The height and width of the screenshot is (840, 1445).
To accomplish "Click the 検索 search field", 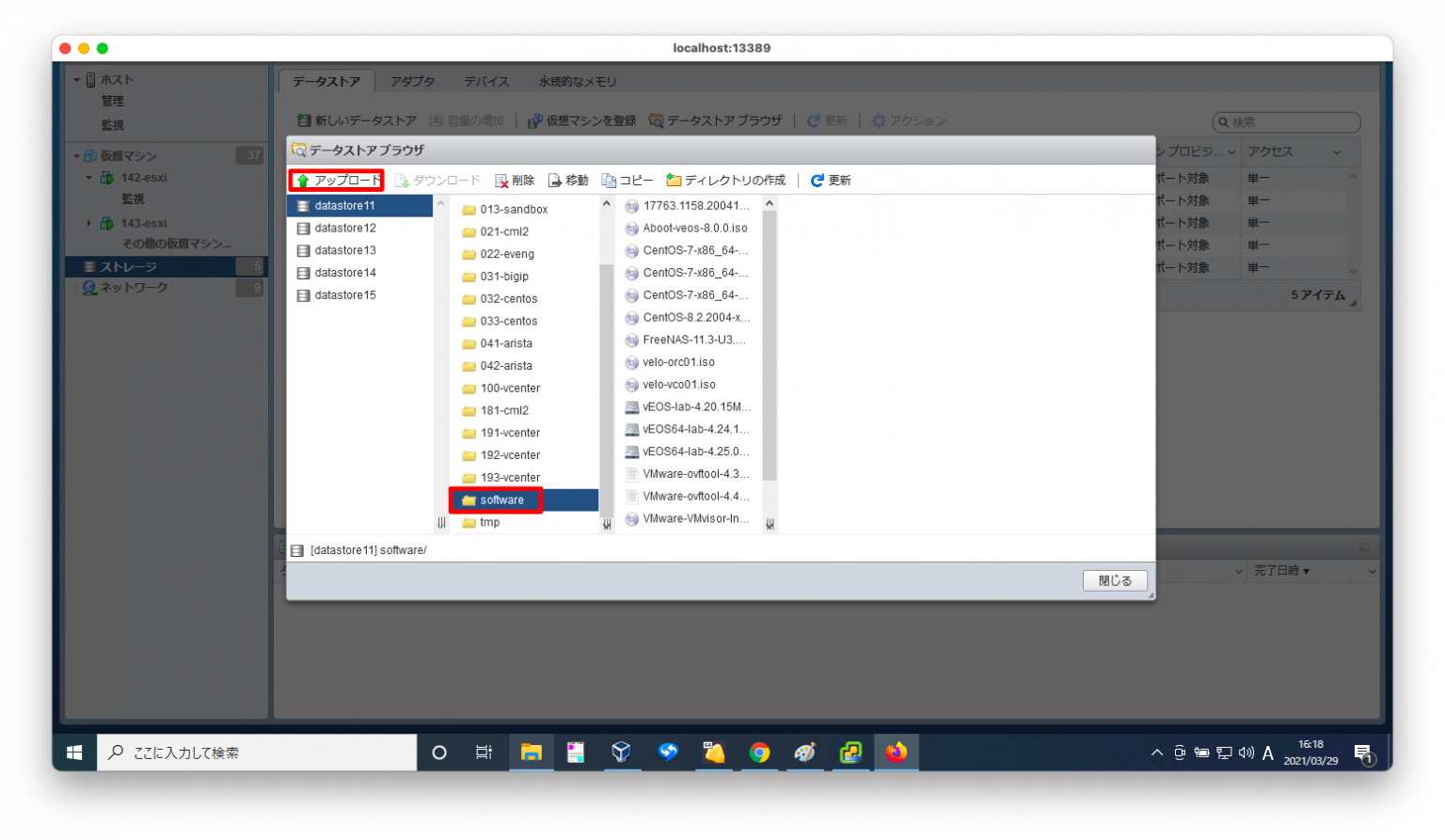I will 1286,121.
